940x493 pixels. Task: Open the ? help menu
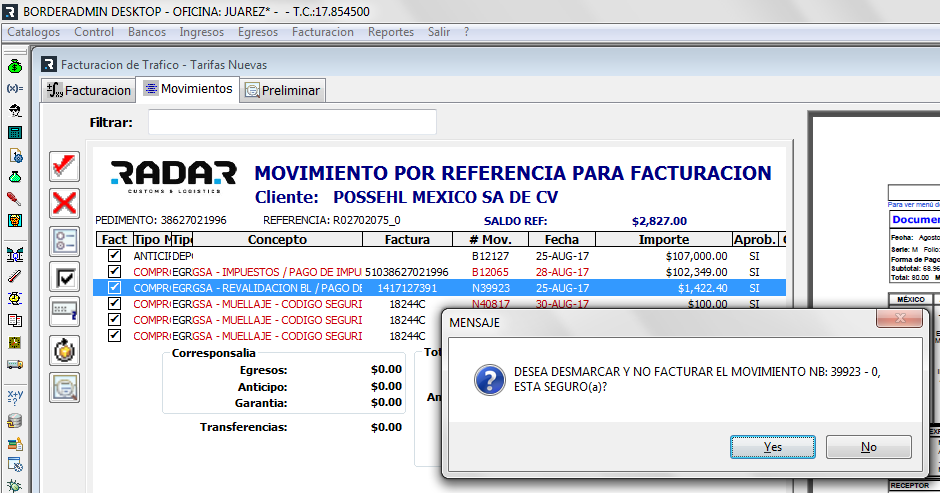coord(466,32)
